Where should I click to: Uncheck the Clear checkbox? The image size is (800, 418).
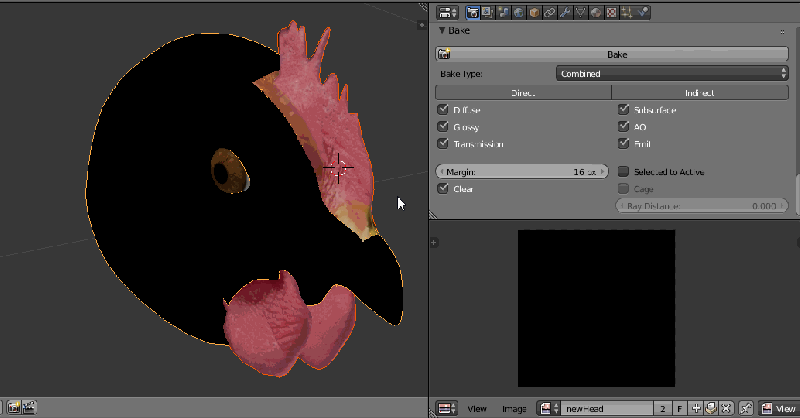(x=442, y=189)
